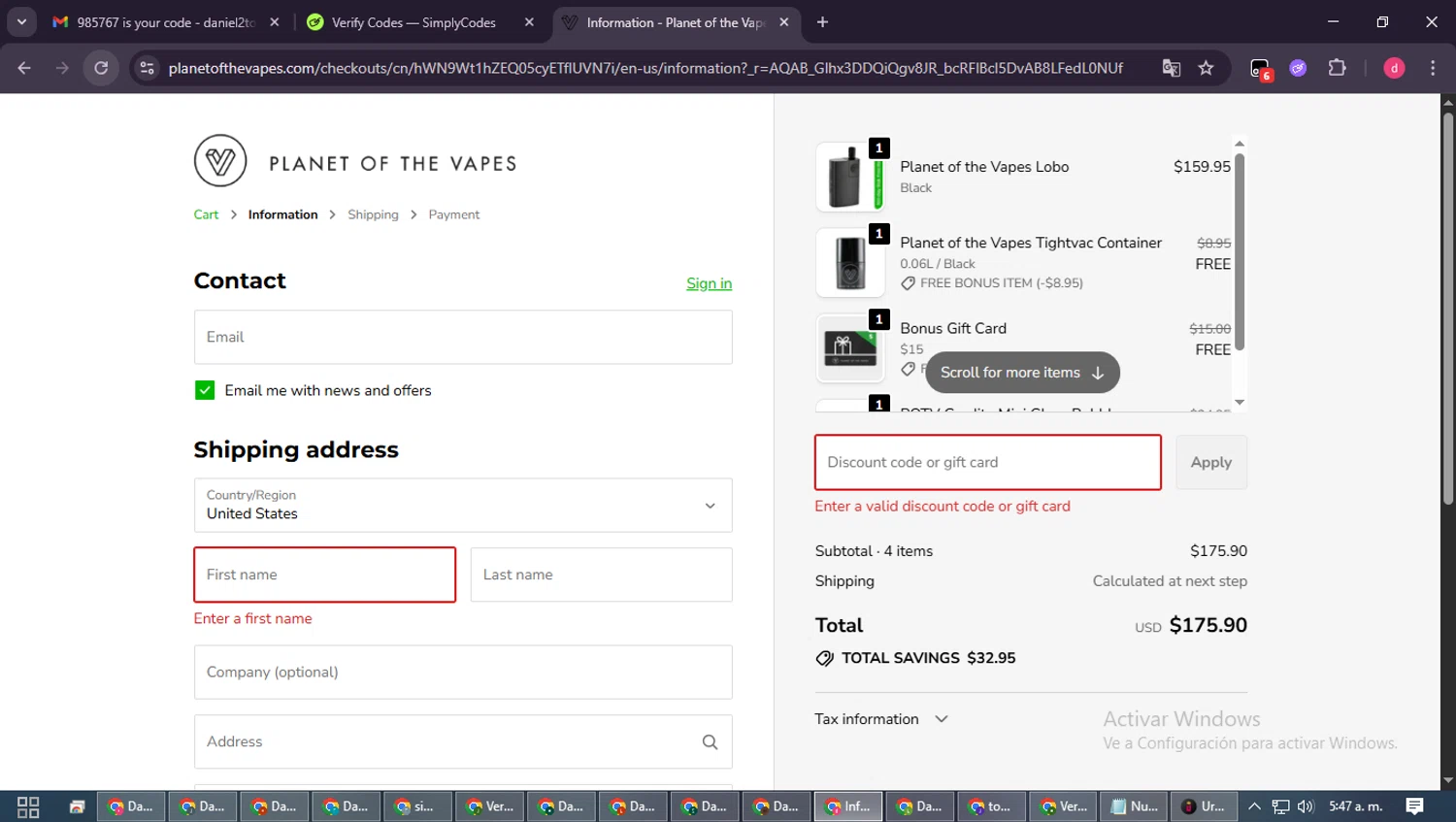1456x822 pixels.
Task: Expand the Tax information section
Action: tap(881, 719)
